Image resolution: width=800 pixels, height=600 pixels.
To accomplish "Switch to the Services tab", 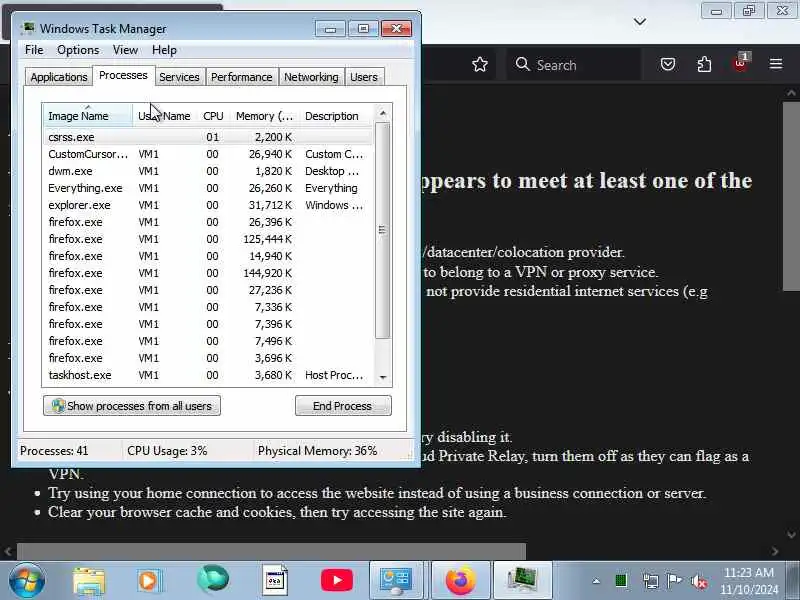I will point(179,77).
